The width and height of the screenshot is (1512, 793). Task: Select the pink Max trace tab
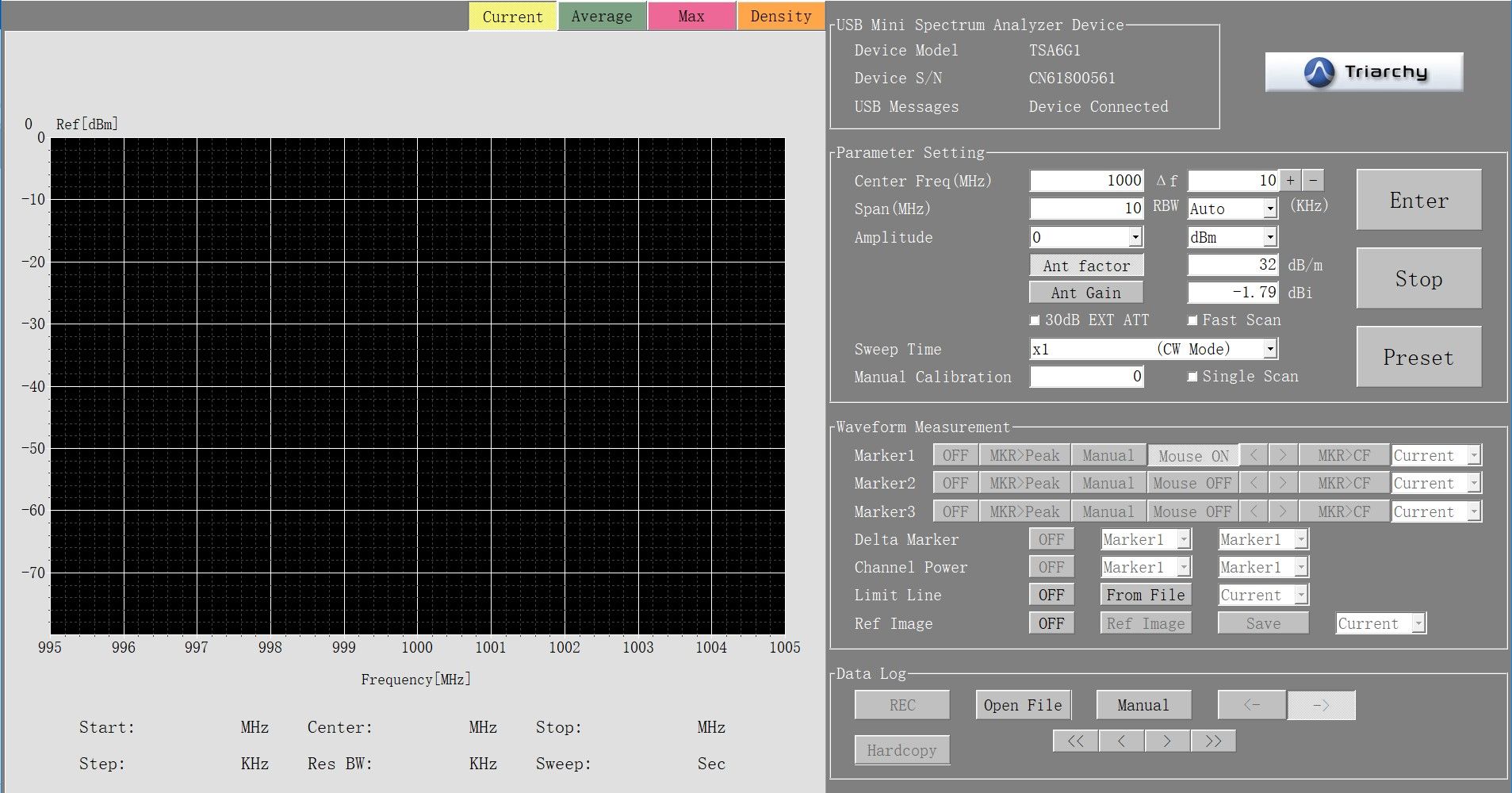(x=691, y=17)
